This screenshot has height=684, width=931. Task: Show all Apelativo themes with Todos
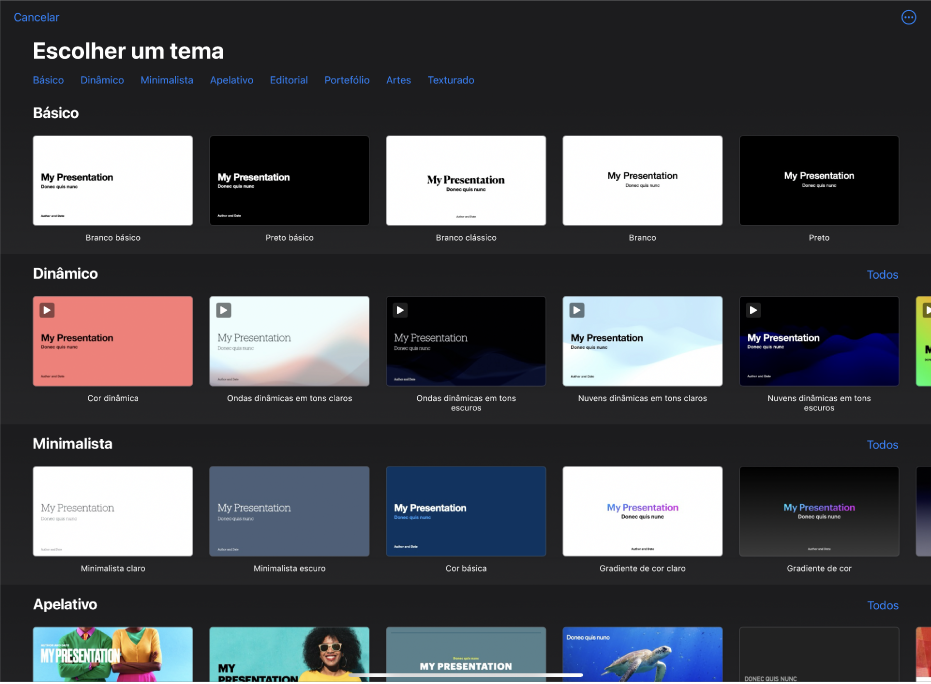[882, 605]
